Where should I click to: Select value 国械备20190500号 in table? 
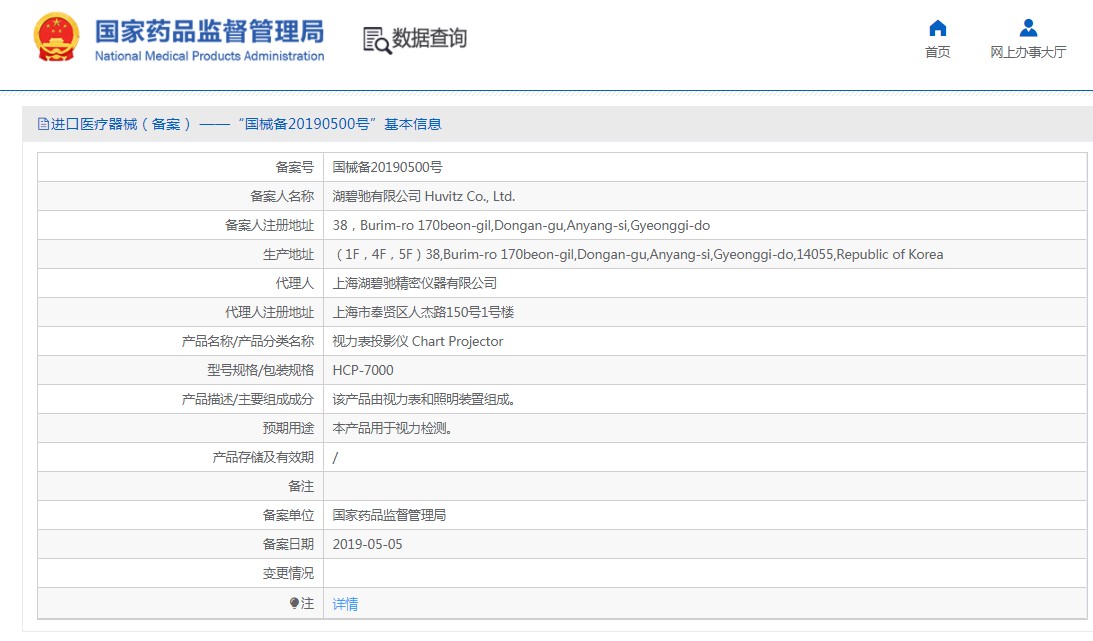(x=388, y=167)
